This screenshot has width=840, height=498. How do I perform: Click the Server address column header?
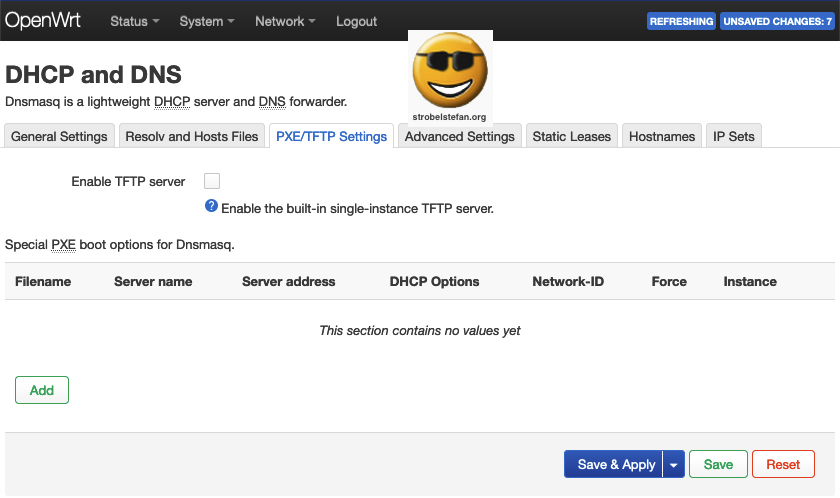288,281
